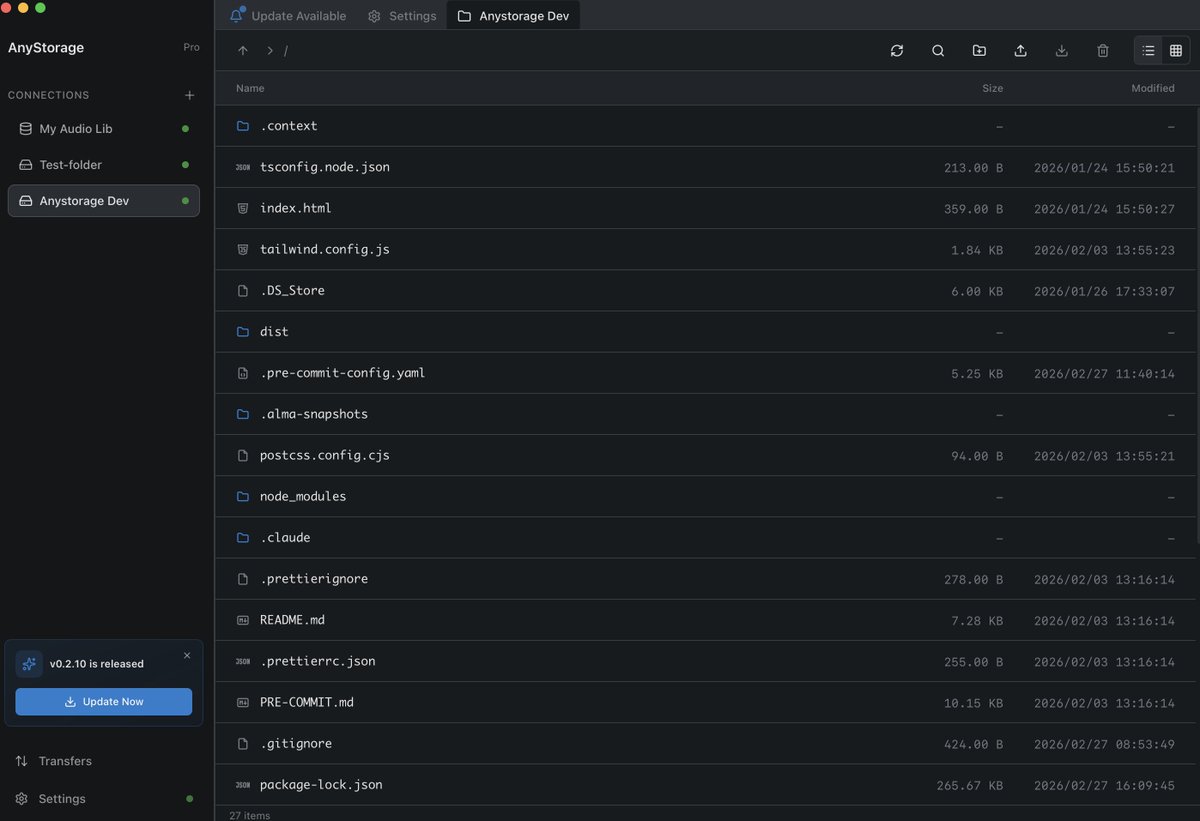The width and height of the screenshot is (1200, 821).
Task: Click the markdown icon for README.md
Action: [242, 620]
